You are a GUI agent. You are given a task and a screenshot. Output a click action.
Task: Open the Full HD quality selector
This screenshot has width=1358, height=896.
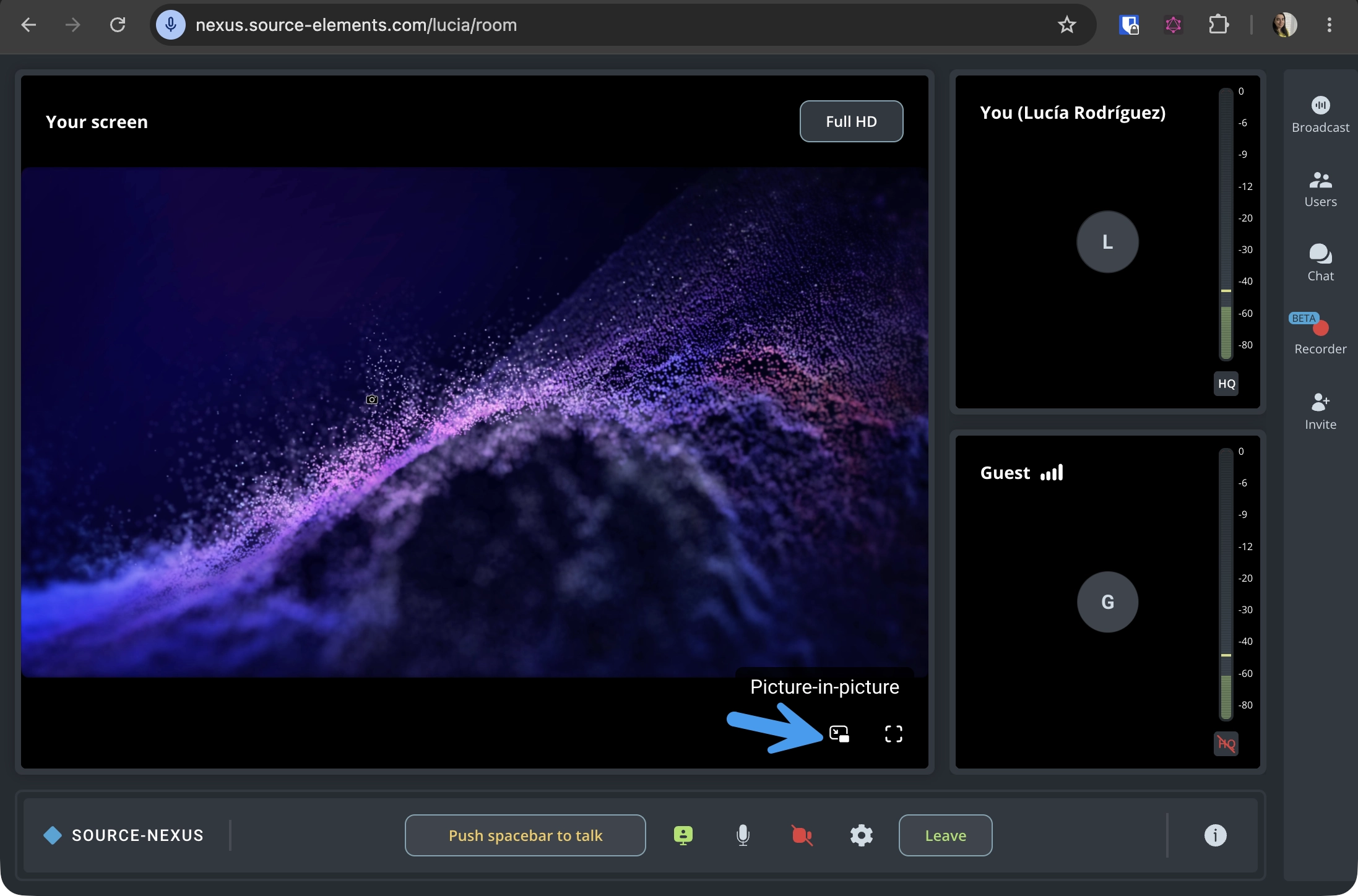tap(851, 121)
